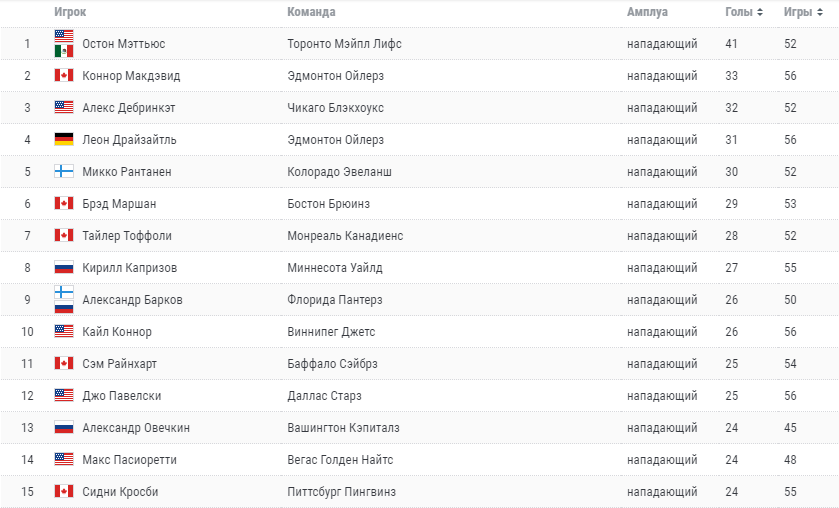Sort table by Игры column arrows
This screenshot has width=839, height=508.
(x=819, y=12)
